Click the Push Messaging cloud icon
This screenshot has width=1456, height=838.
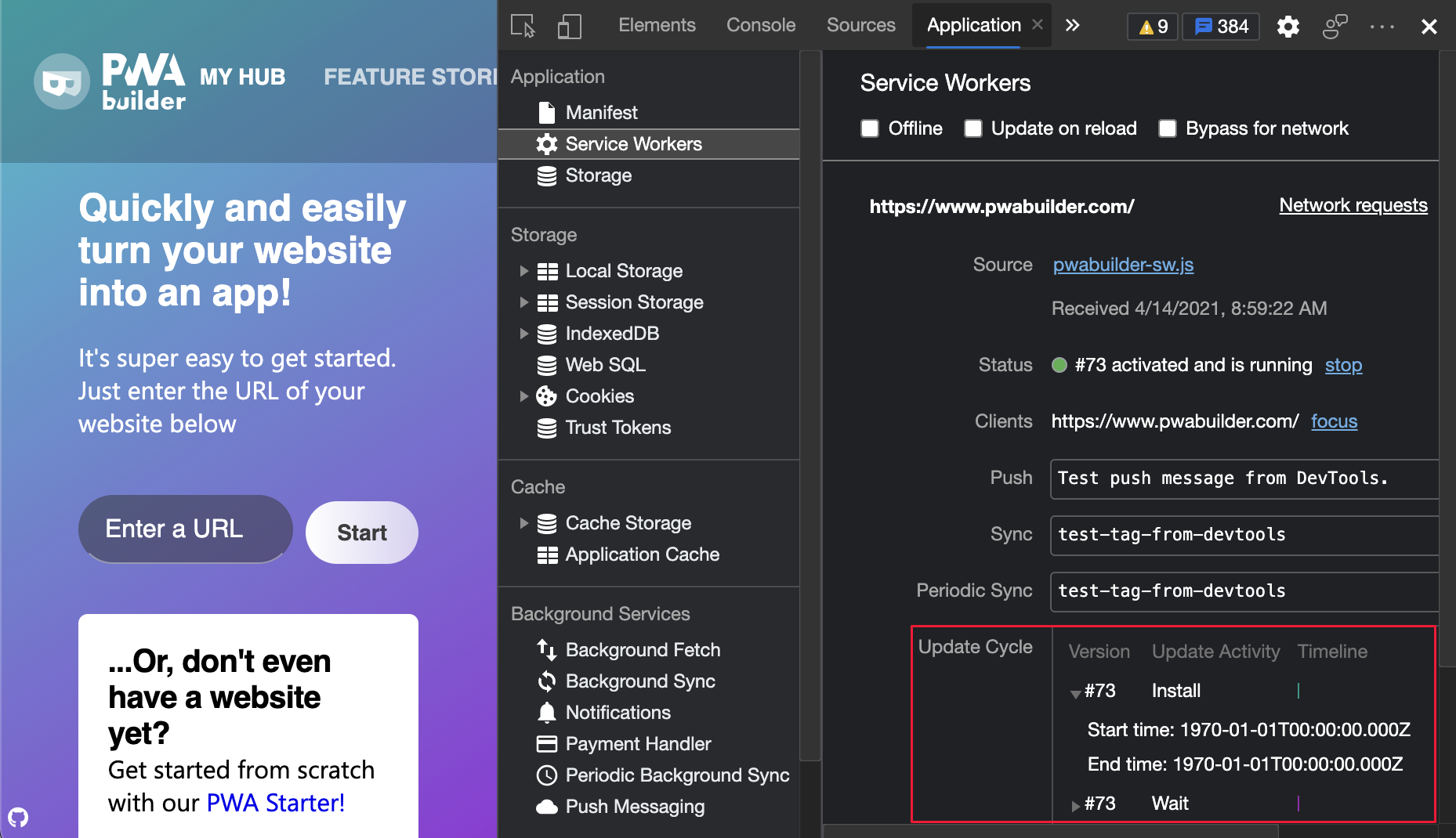pyautogui.click(x=548, y=806)
